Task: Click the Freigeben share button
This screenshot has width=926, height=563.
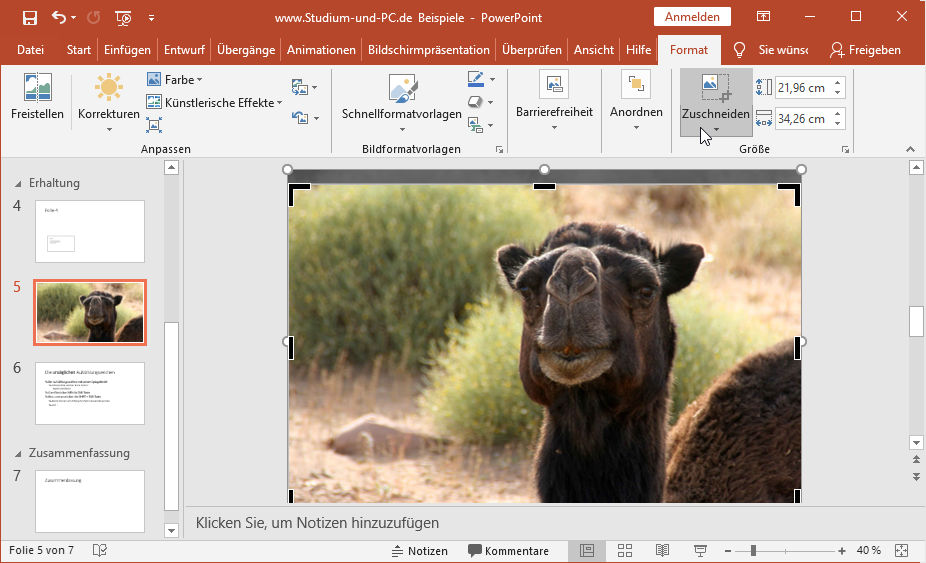Action: [865, 50]
